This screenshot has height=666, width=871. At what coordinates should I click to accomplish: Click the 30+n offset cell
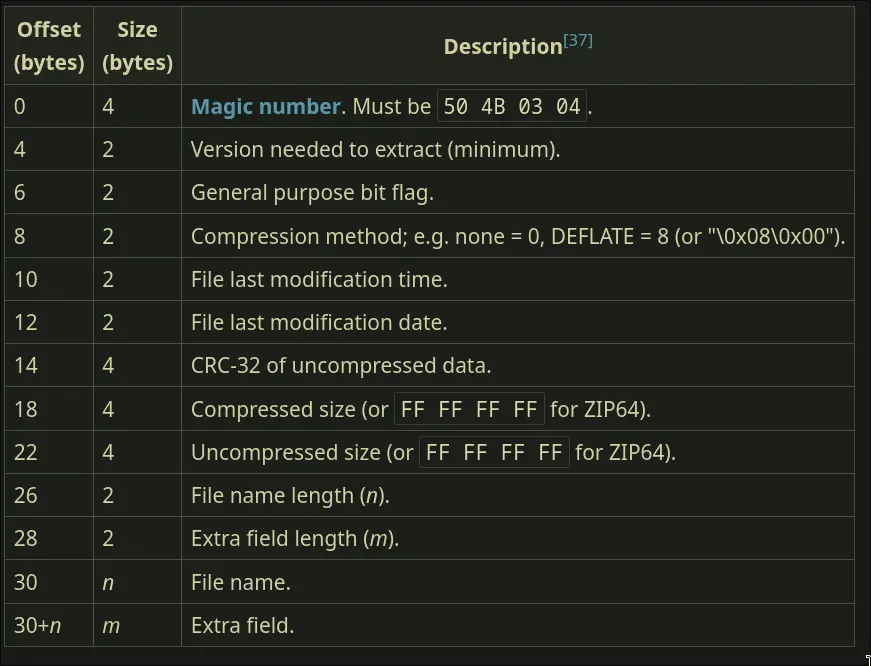38,625
